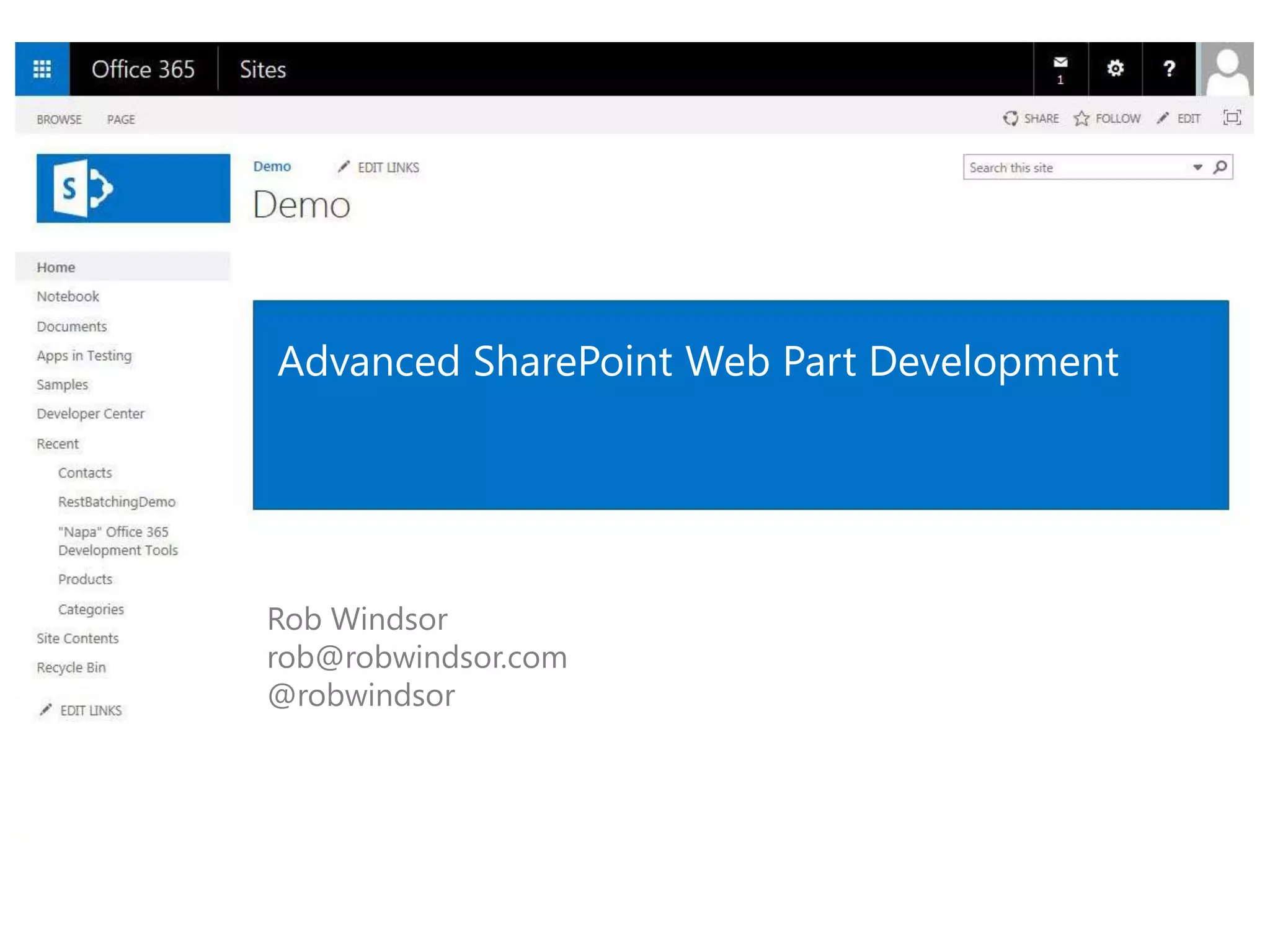Click the help question mark icon
The width and height of the screenshot is (1270, 952).
1169,68
